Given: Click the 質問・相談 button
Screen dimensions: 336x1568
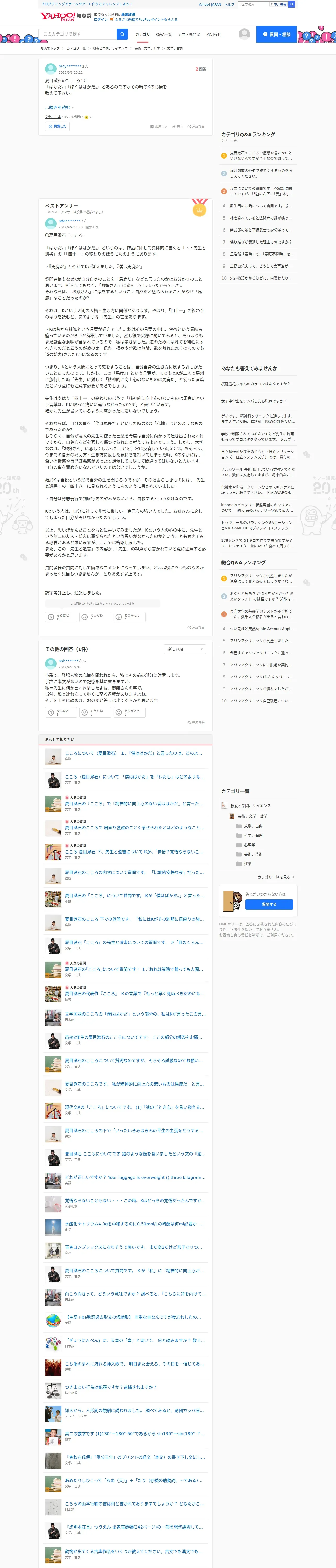Looking at the screenshot, I should pos(276,34).
